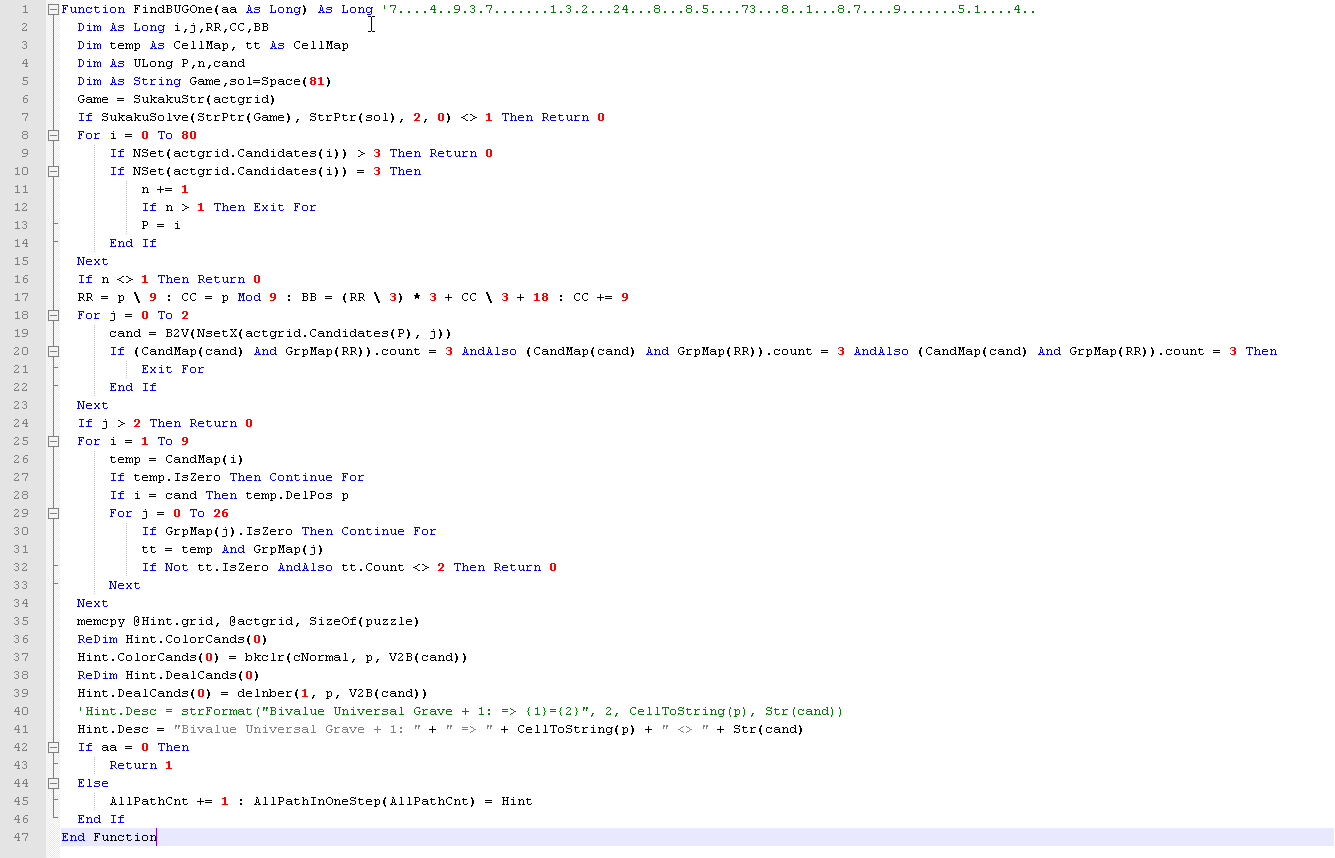Click 'Game = SukakuStr(actgrid)' line

coord(177,99)
